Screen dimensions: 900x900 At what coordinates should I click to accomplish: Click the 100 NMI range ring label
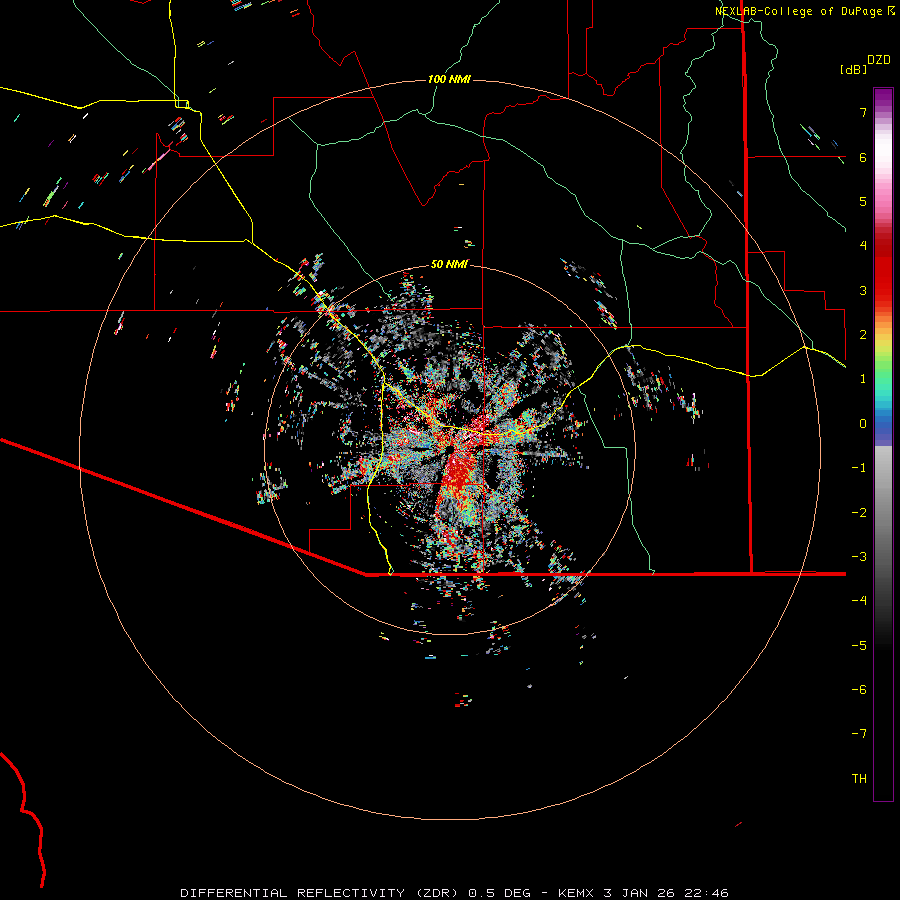pos(449,79)
